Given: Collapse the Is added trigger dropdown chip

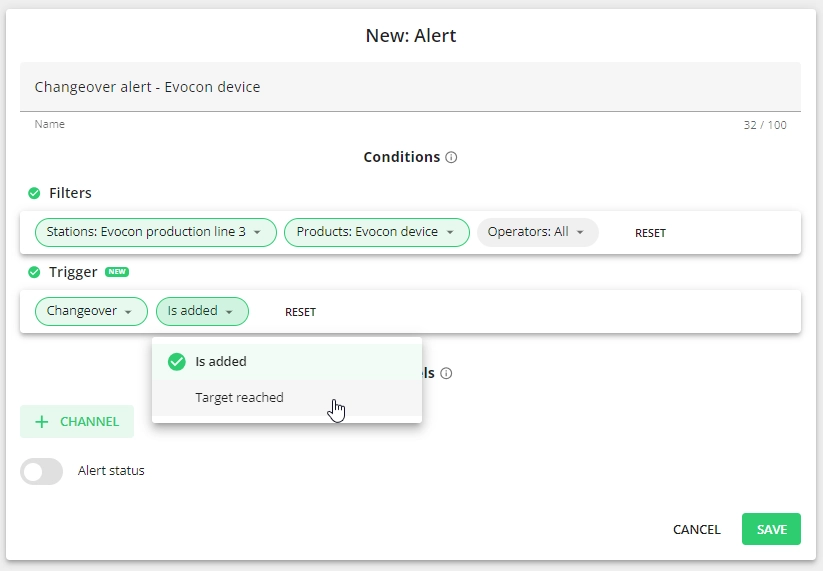Looking at the screenshot, I should (202, 312).
